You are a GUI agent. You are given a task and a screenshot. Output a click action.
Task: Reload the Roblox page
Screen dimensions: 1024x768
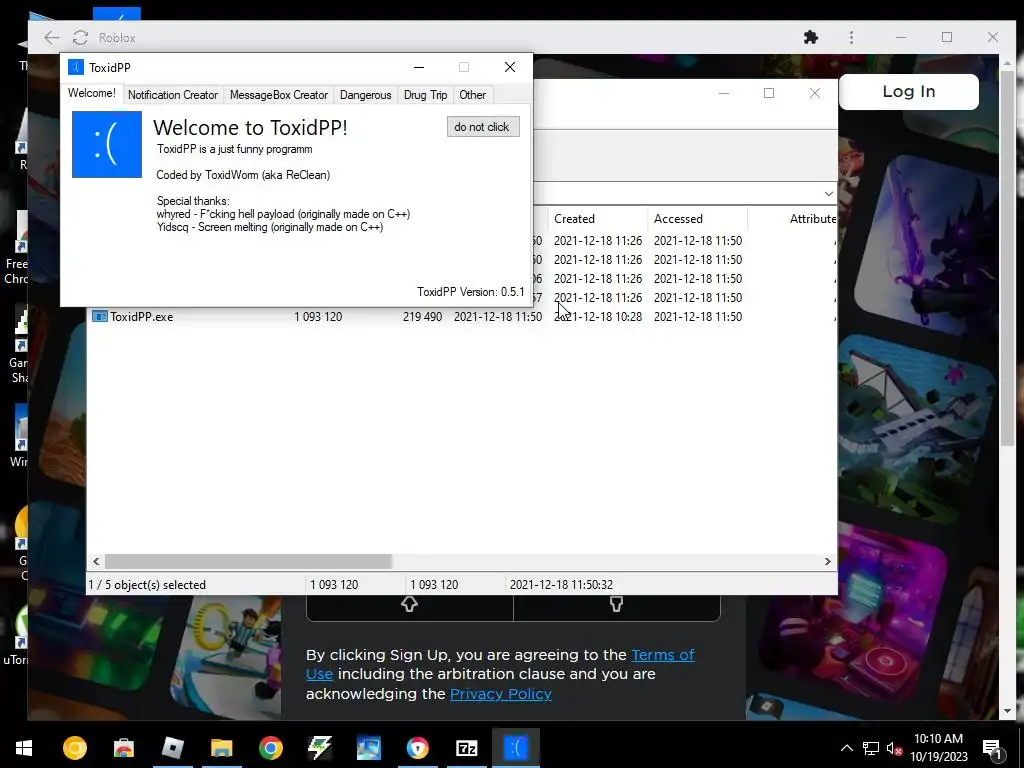pos(80,38)
